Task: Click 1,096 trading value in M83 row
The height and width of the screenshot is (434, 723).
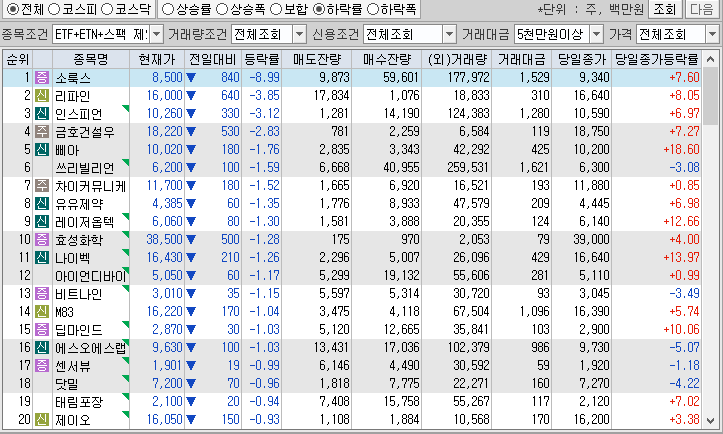Action: coord(535,311)
